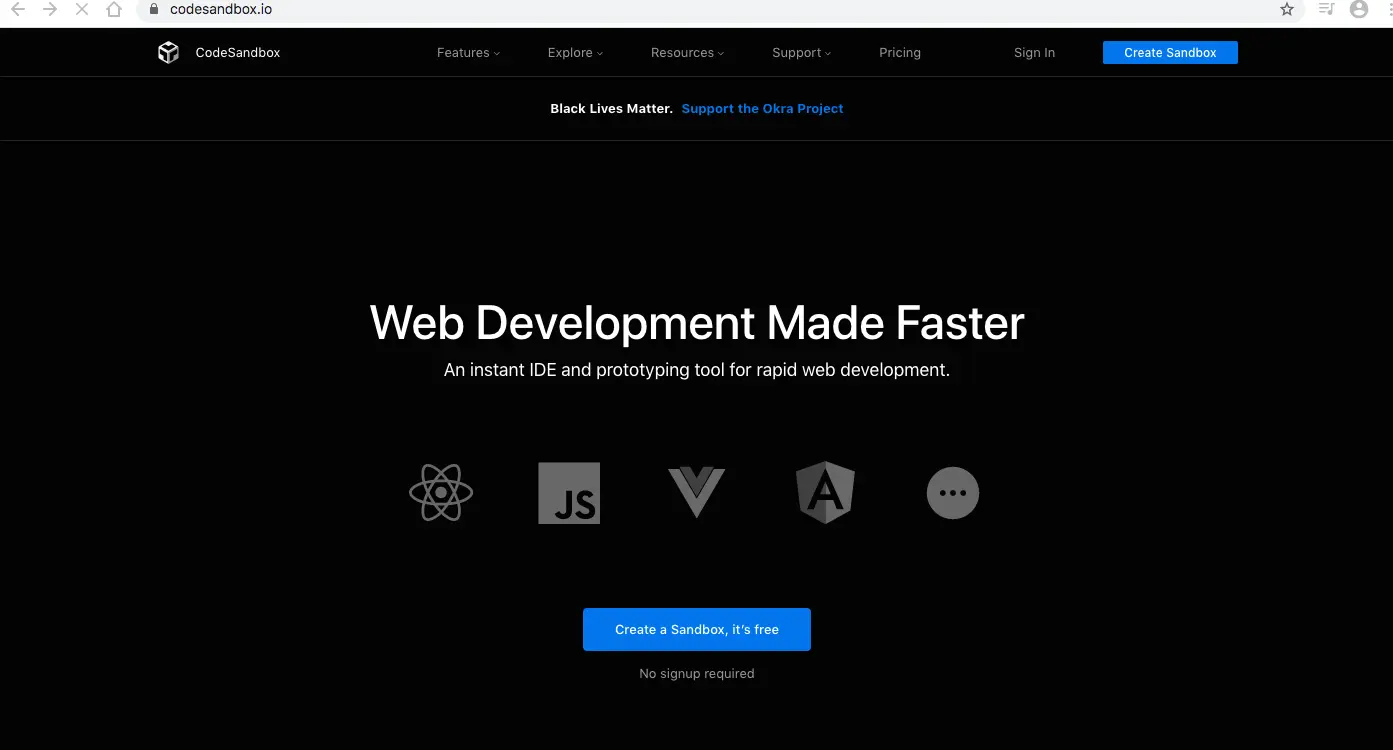Open more templates via three-dots icon

[x=953, y=493]
